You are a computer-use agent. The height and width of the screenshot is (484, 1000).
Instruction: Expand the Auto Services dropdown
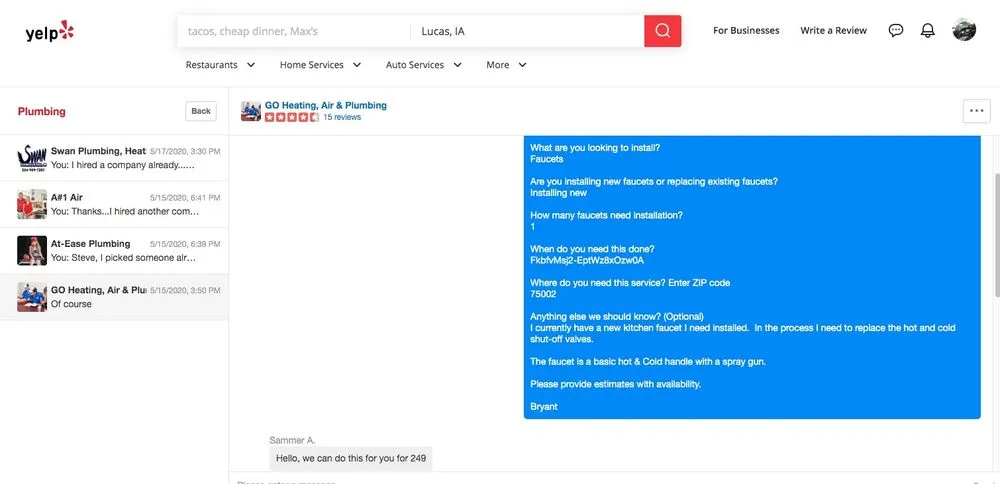click(x=424, y=65)
